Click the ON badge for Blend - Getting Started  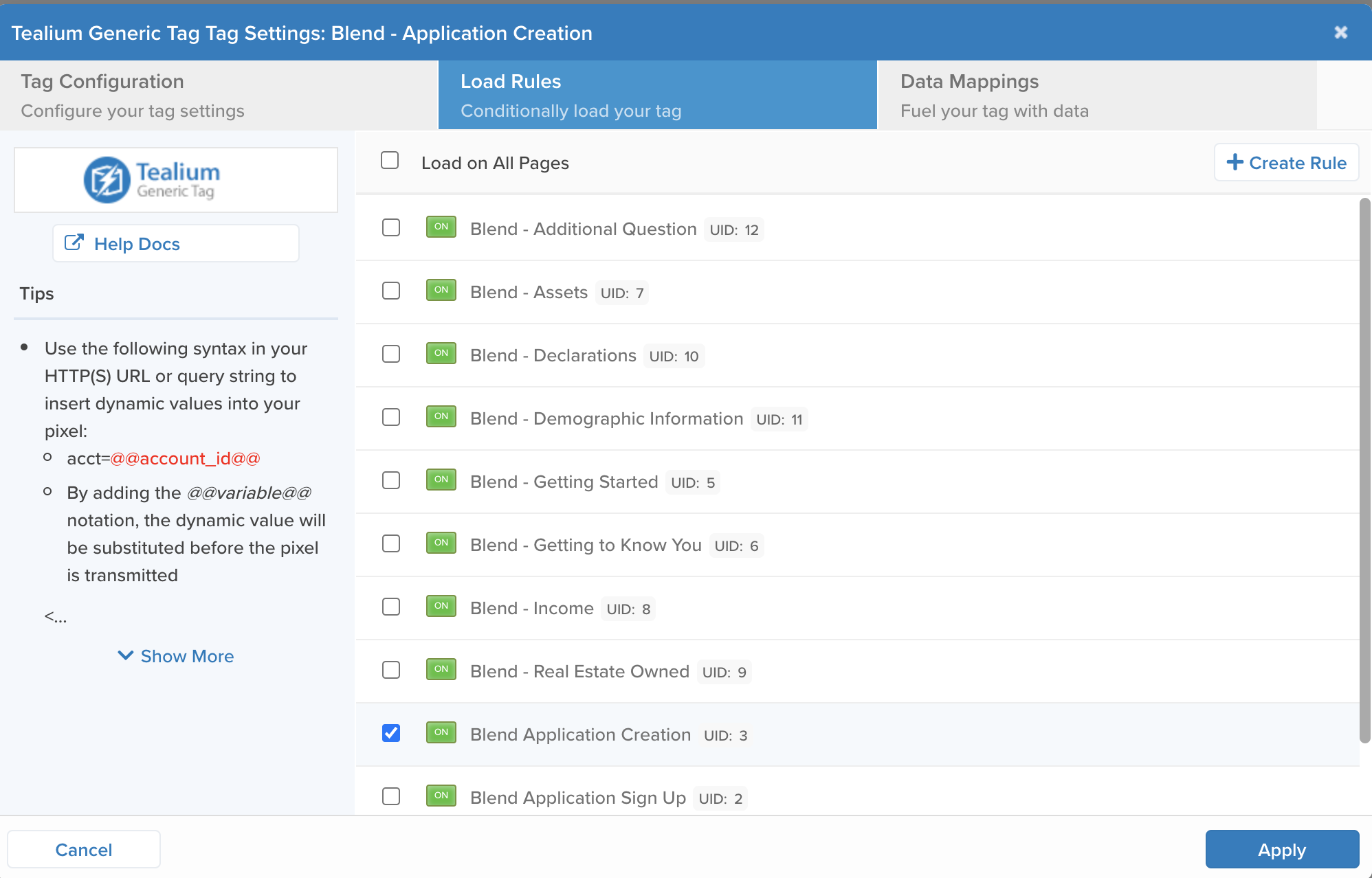441,480
